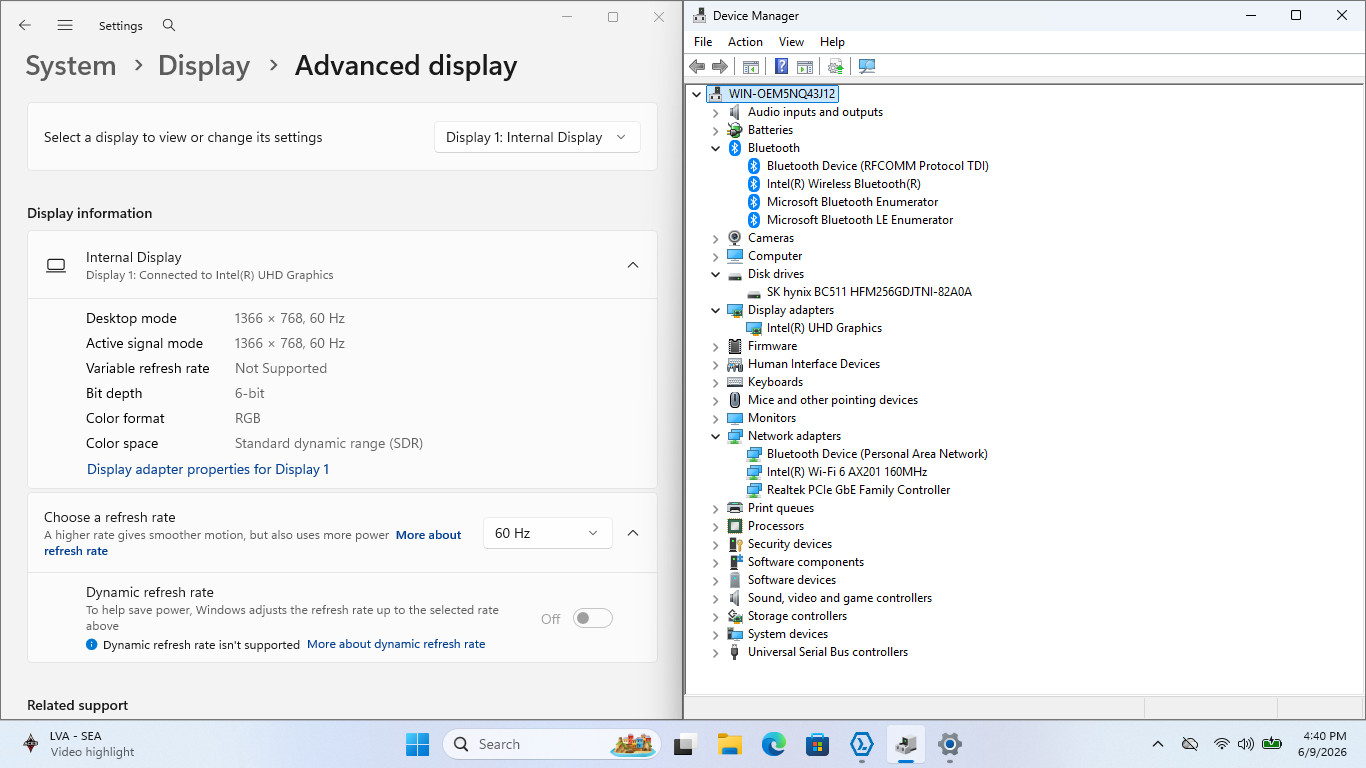Open Microsoft Edge from taskbar
Screen dimensions: 1366x768
(x=773, y=744)
